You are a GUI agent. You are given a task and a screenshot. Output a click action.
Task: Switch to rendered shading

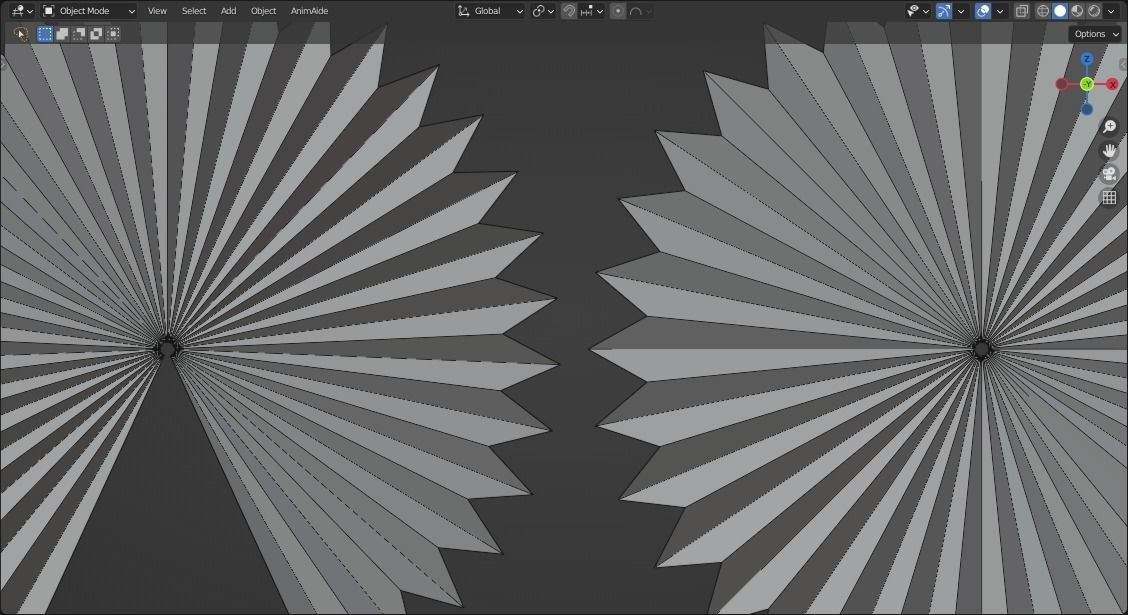pos(1094,11)
